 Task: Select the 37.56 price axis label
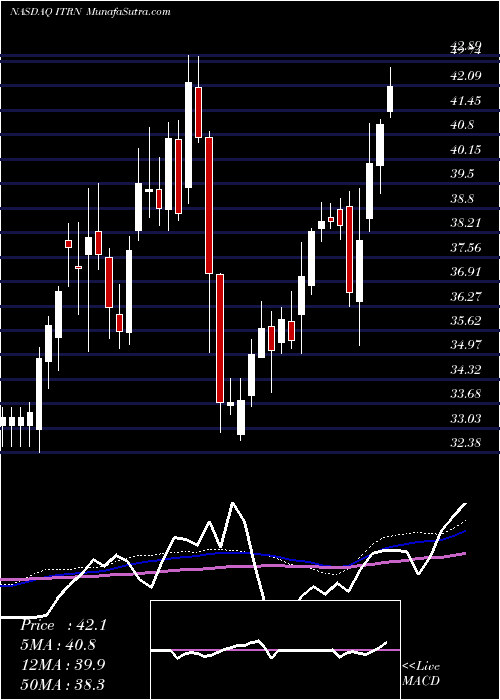pyautogui.click(x=466, y=247)
